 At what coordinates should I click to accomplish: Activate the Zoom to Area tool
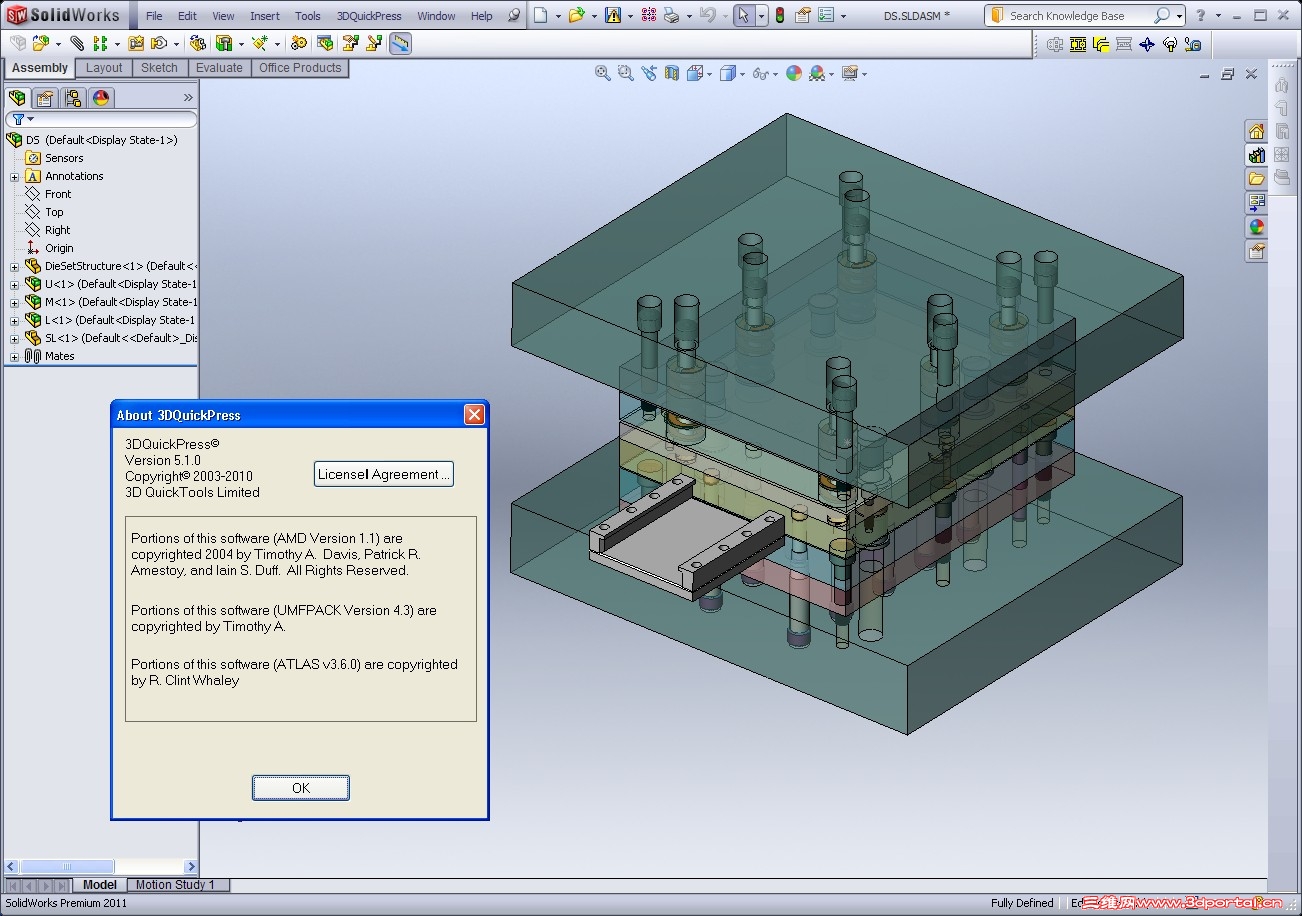coord(625,73)
